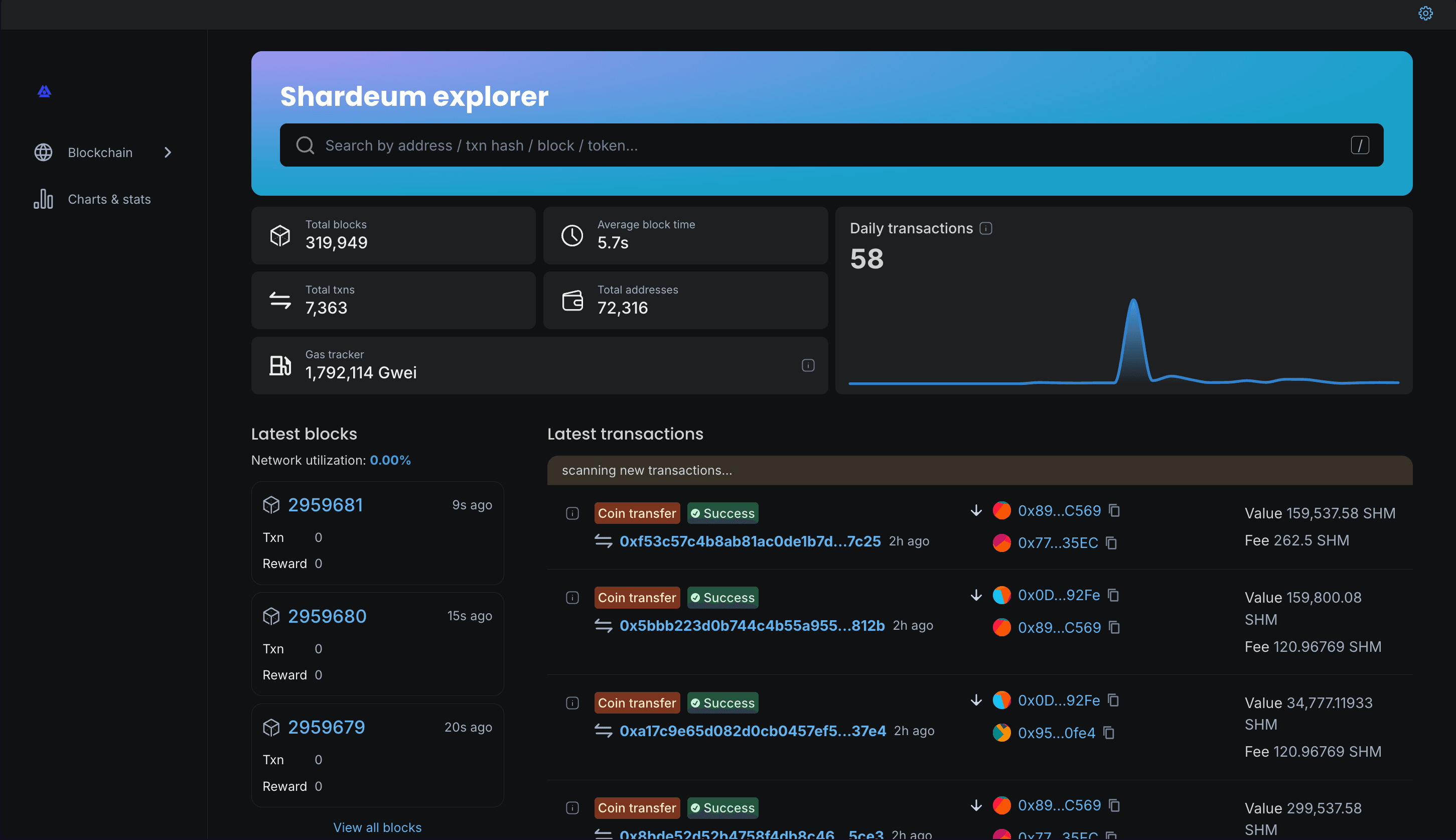The image size is (1456, 840).
Task: Click the globe icon beside Blockchain
Action: pos(43,153)
